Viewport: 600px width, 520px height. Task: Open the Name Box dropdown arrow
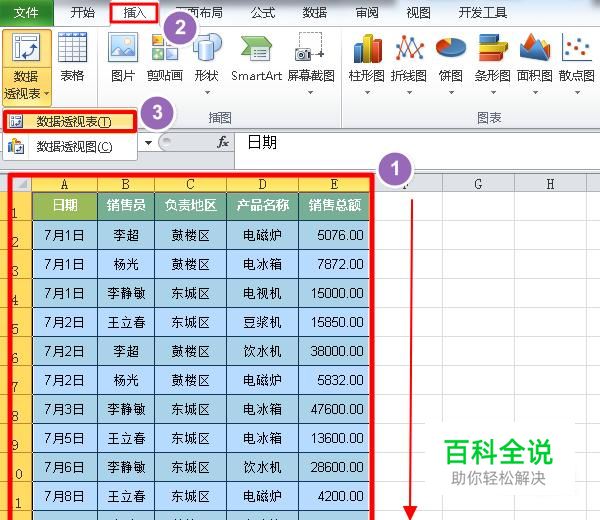(148, 143)
